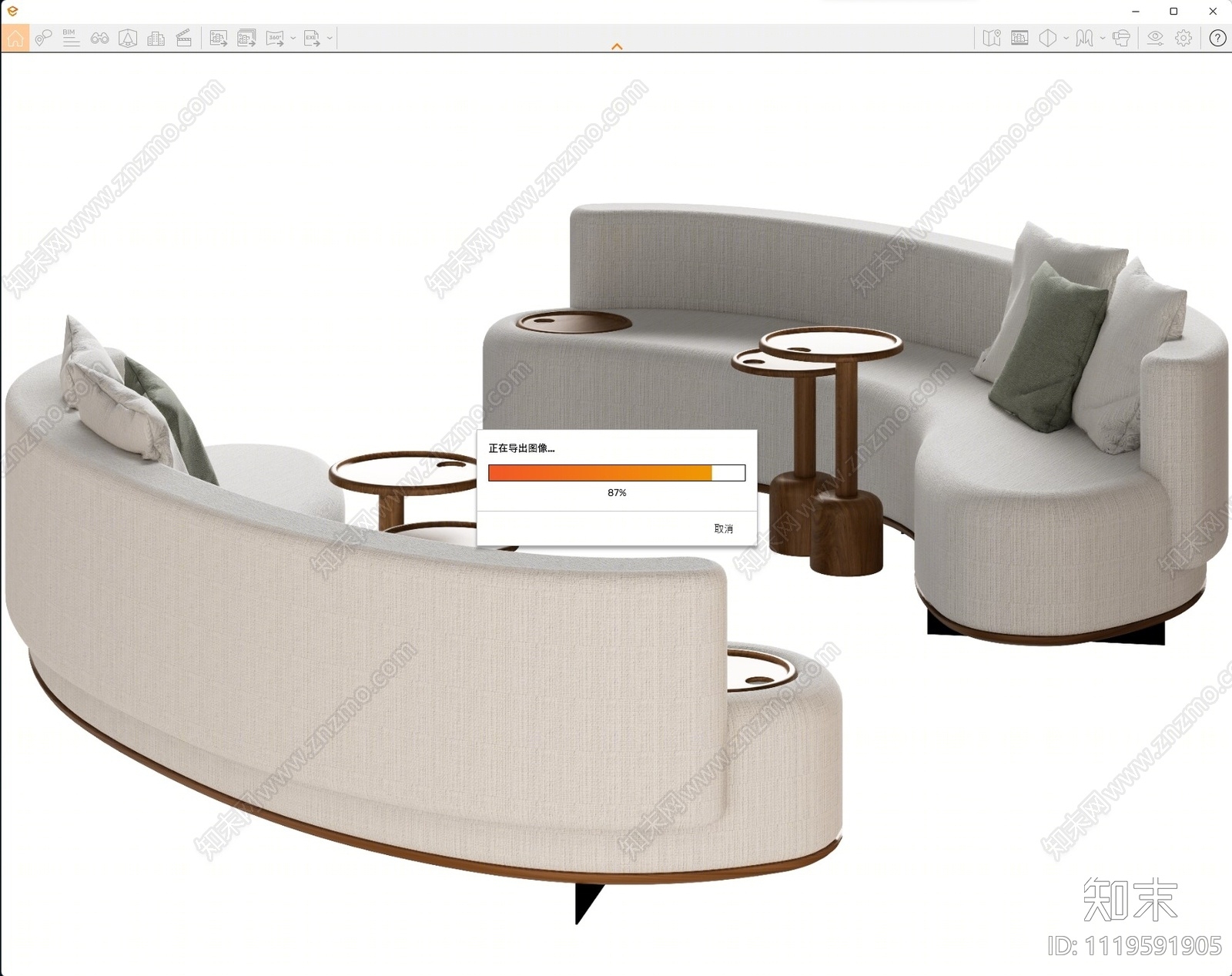Open the Asset Library panel icon
This screenshot has width=1232, height=976.
pyautogui.click(x=1019, y=38)
